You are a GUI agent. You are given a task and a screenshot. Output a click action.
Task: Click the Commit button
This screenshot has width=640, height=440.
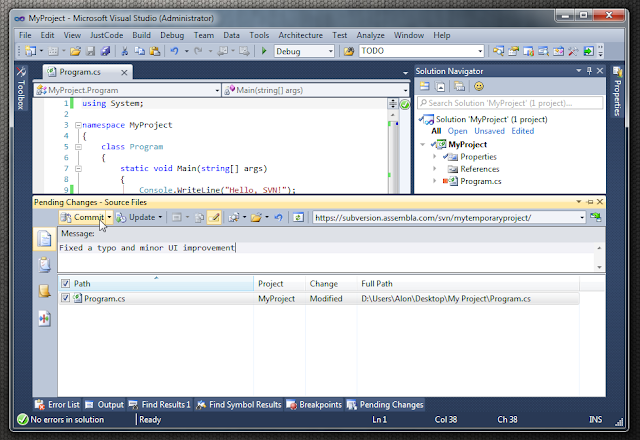(82, 218)
